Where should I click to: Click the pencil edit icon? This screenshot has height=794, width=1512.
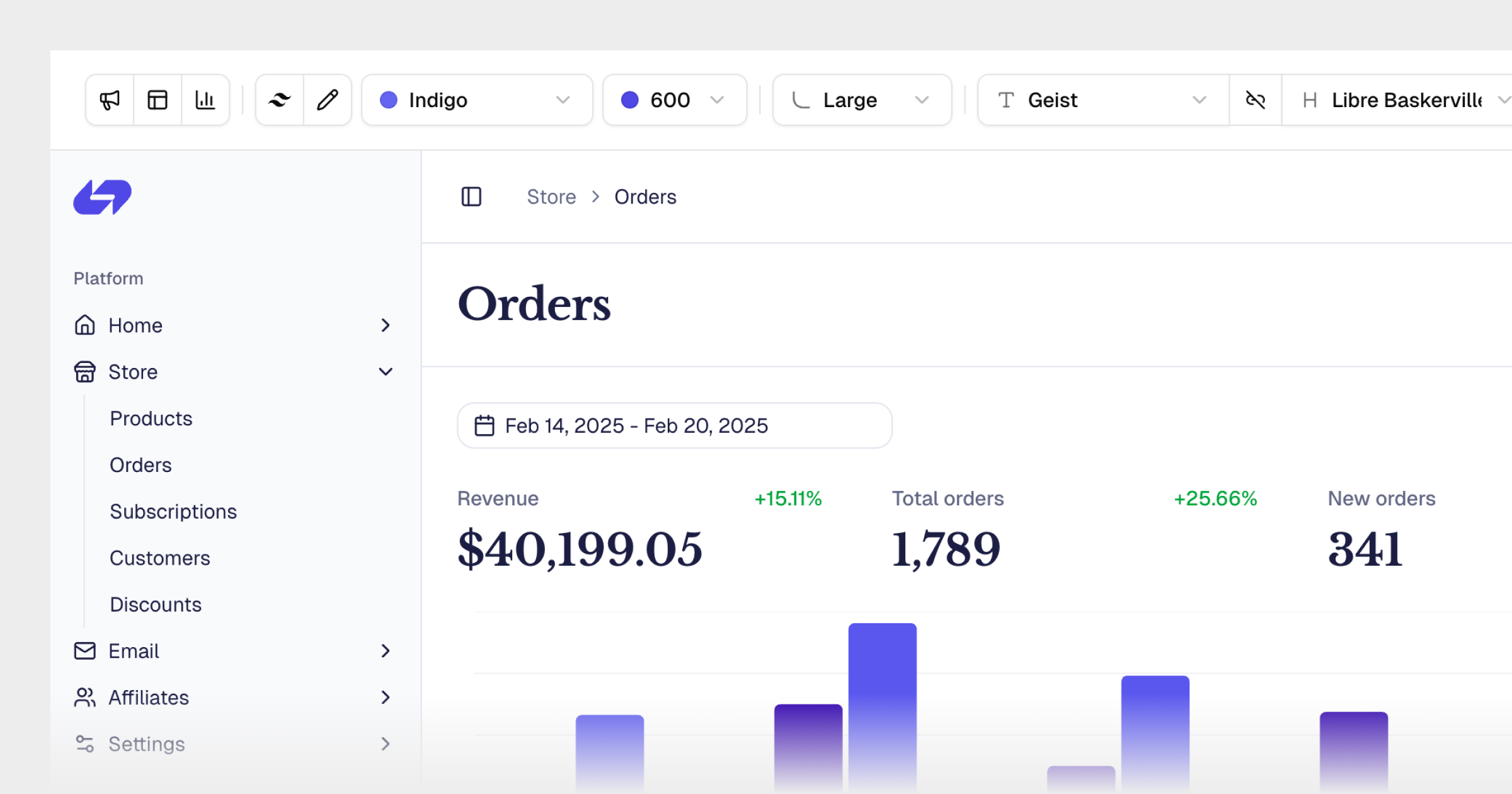click(328, 100)
